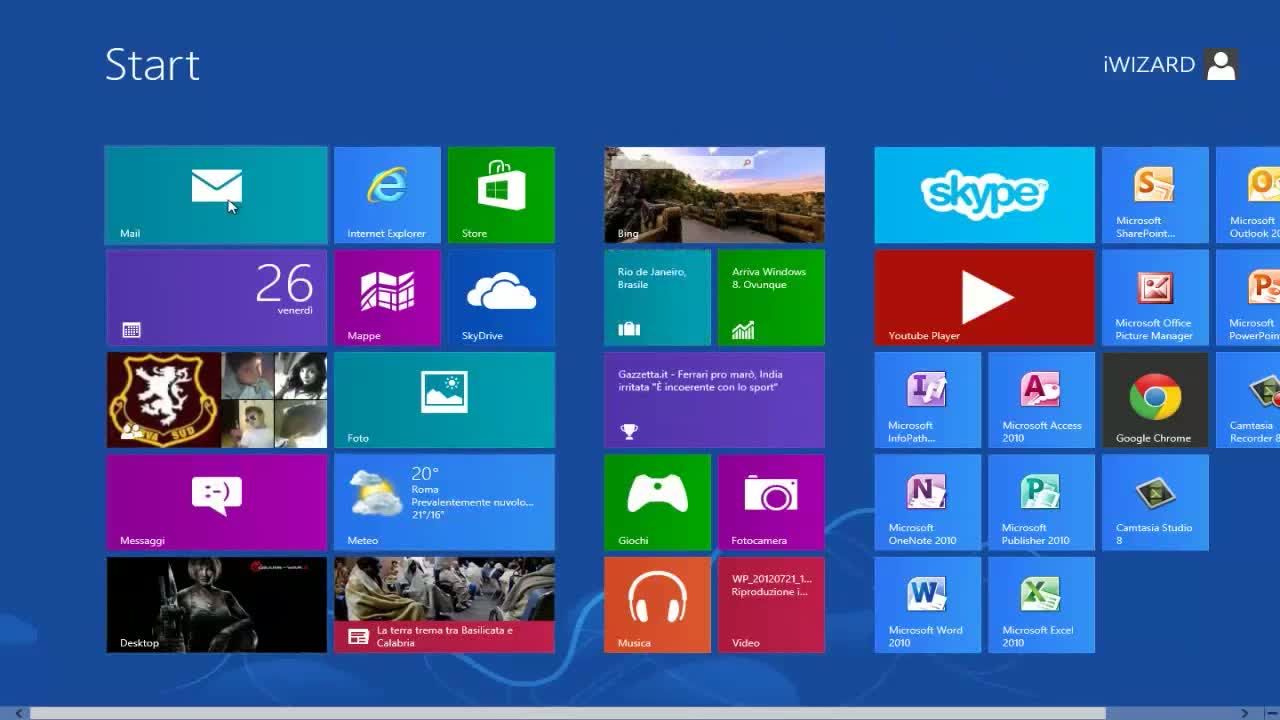Launch Internet Explorer tile

click(387, 195)
